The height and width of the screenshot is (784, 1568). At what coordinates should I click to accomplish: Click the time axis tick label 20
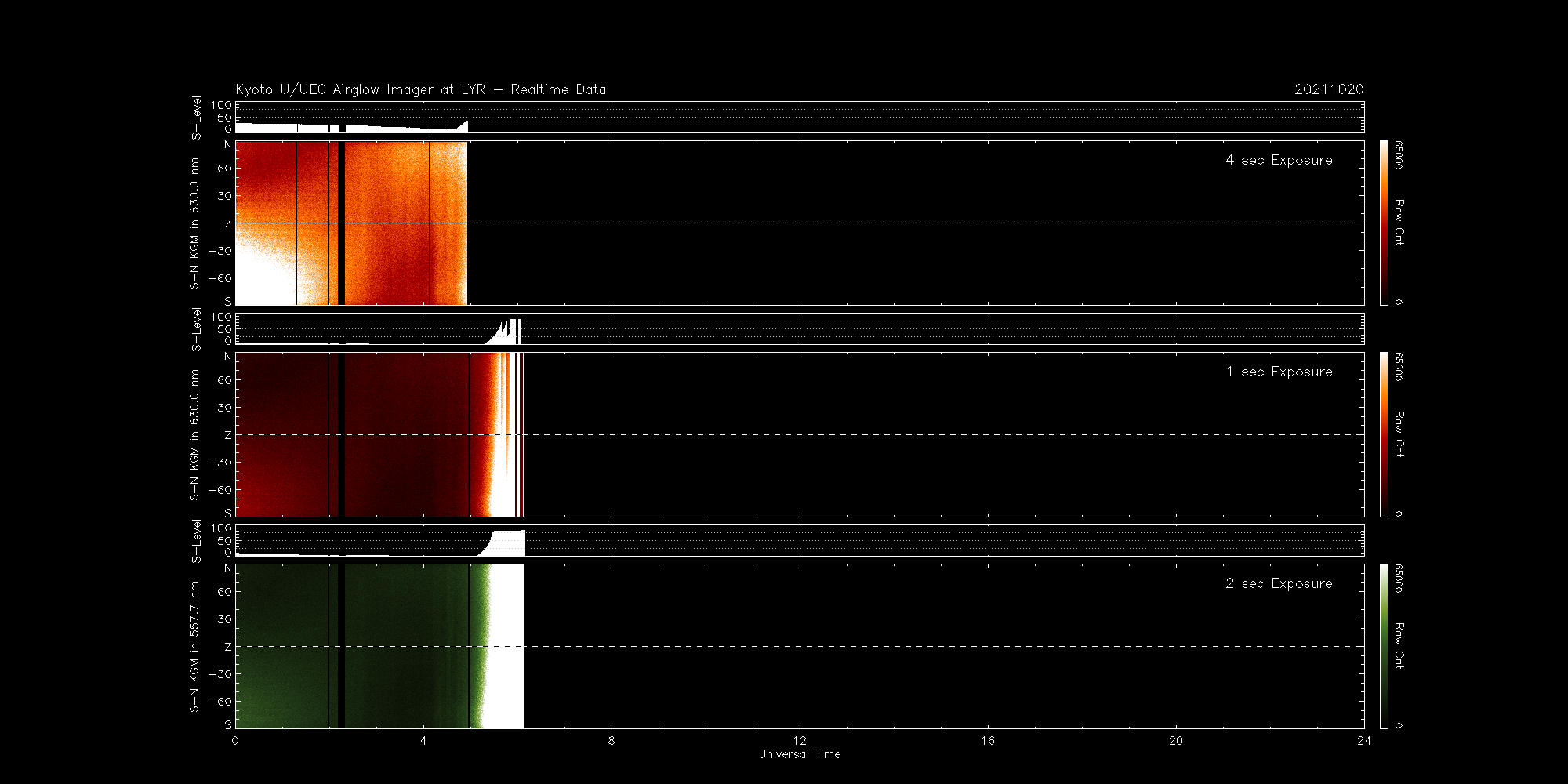click(1176, 741)
